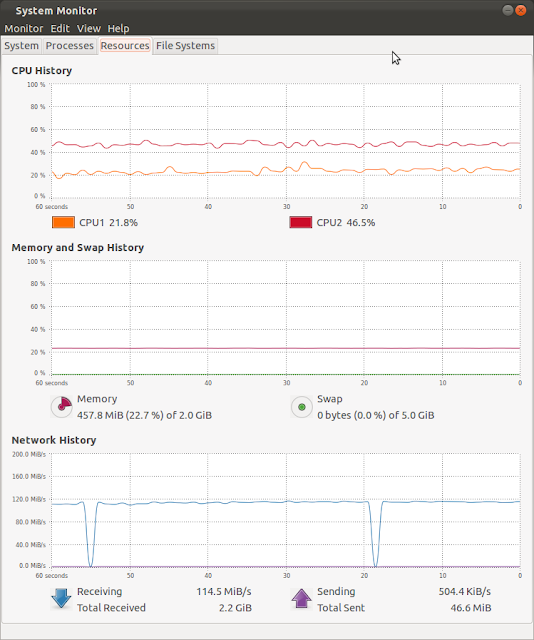This screenshot has height=640, width=534.
Task: Select the Resources tab
Action: (125, 46)
